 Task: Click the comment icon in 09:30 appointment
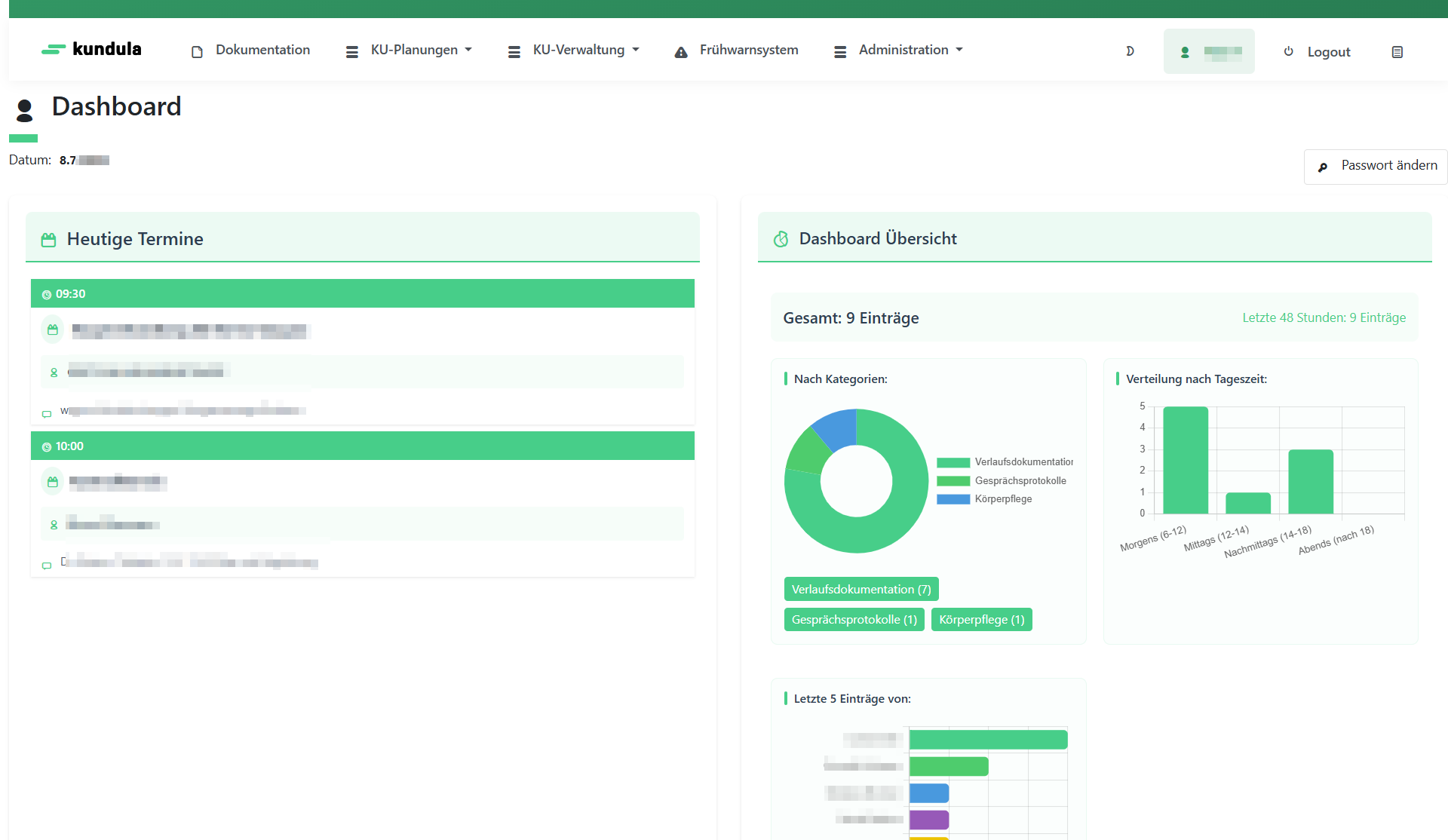point(47,413)
